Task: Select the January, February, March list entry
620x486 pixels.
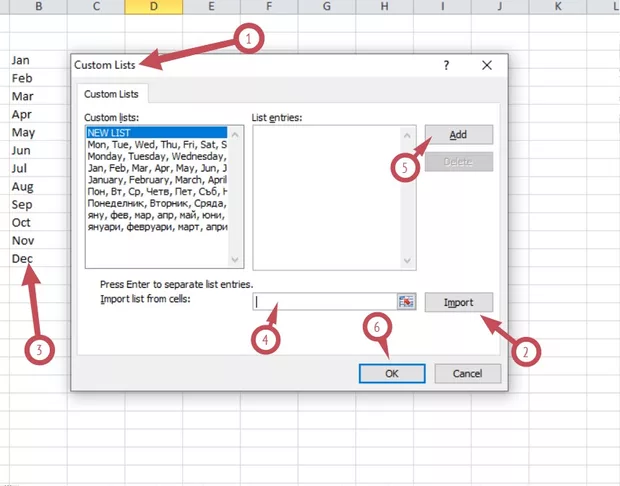Action: (x=157, y=180)
